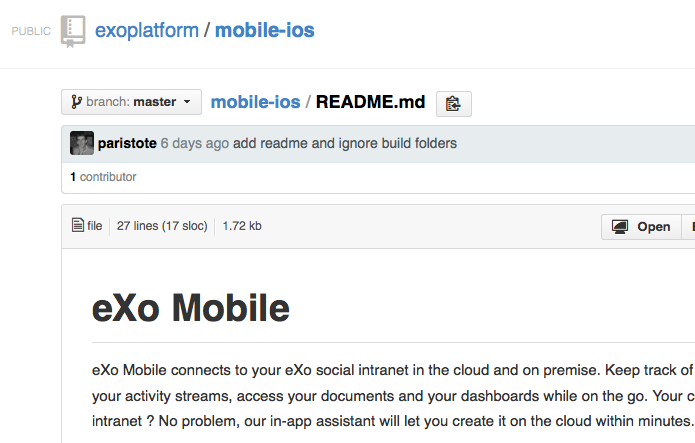Click the monitor icon on Open button
The height and width of the screenshot is (443, 695).
click(620, 227)
